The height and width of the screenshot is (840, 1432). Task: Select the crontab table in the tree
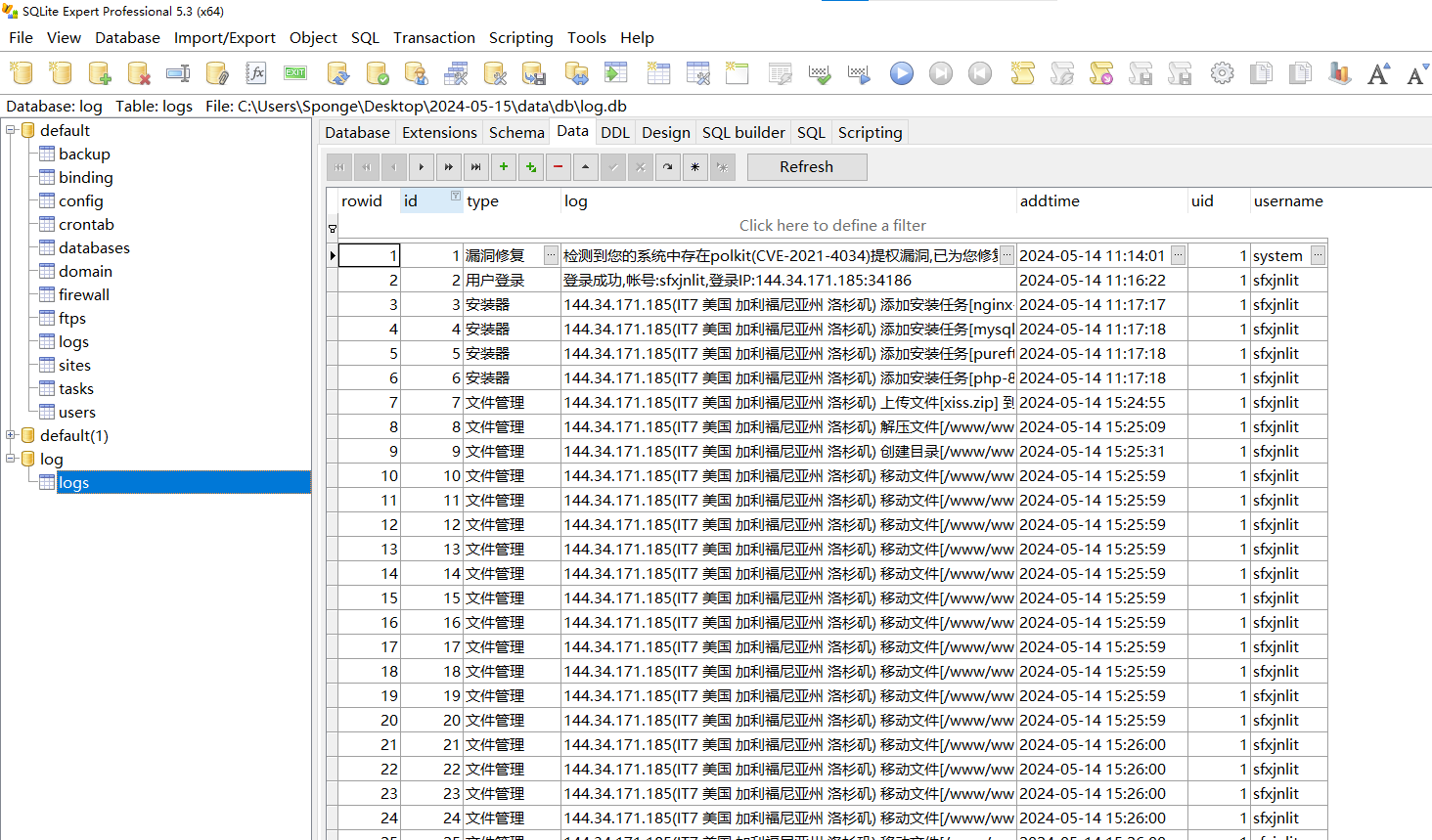[x=86, y=224]
